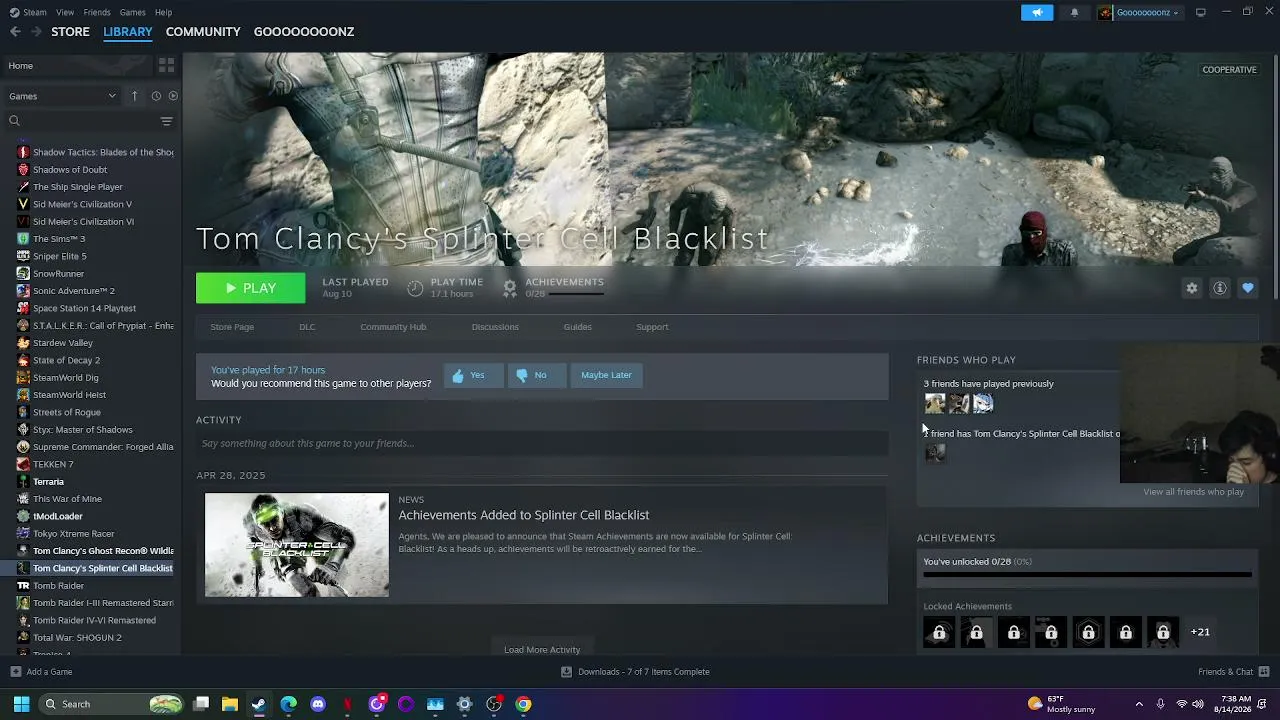The image size is (1280, 720).
Task: Open game settings gear icon
Action: [x=1192, y=288]
